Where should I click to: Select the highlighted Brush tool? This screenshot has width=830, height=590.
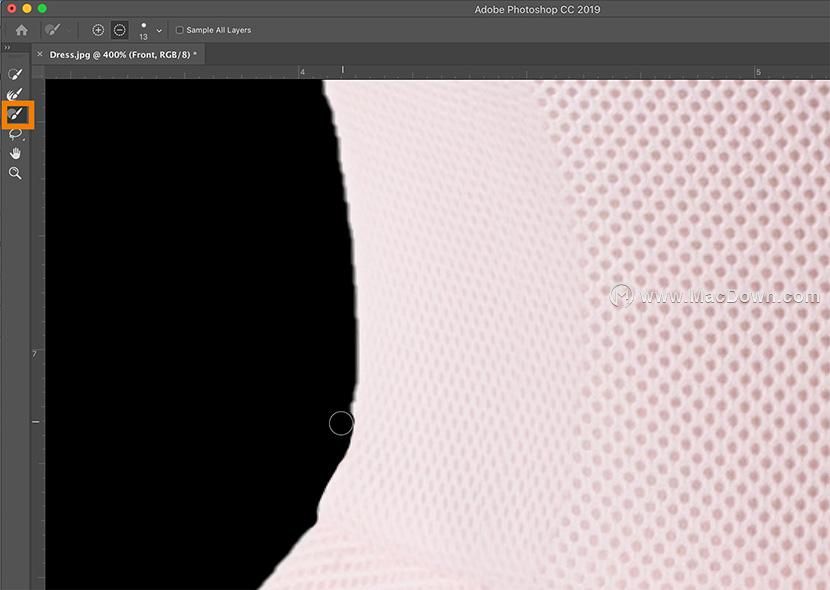coord(16,114)
